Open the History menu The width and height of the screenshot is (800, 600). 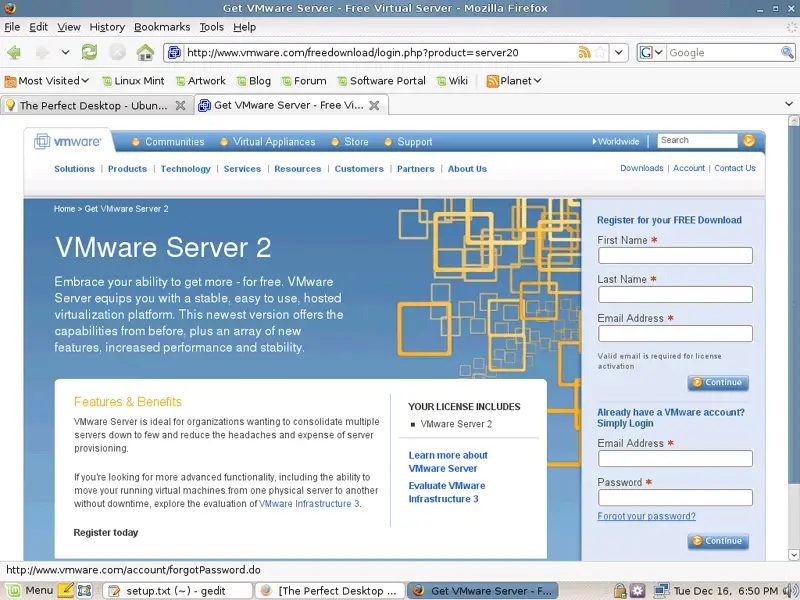click(x=107, y=27)
